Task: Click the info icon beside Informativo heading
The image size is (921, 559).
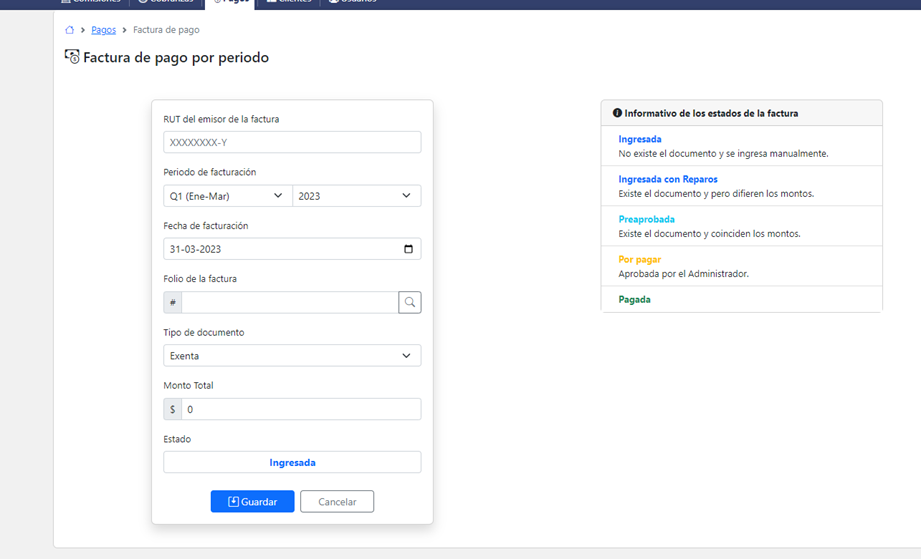Action: point(617,114)
